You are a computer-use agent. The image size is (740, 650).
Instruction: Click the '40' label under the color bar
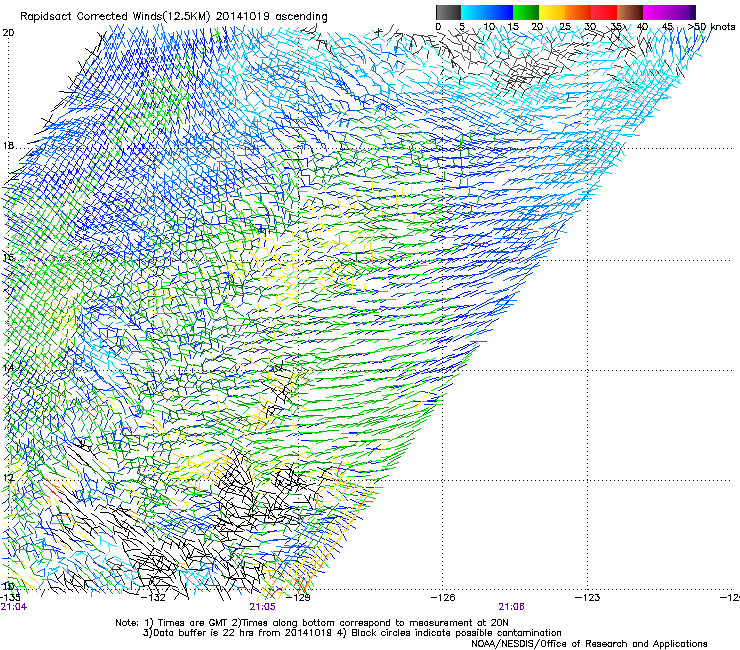click(x=642, y=27)
